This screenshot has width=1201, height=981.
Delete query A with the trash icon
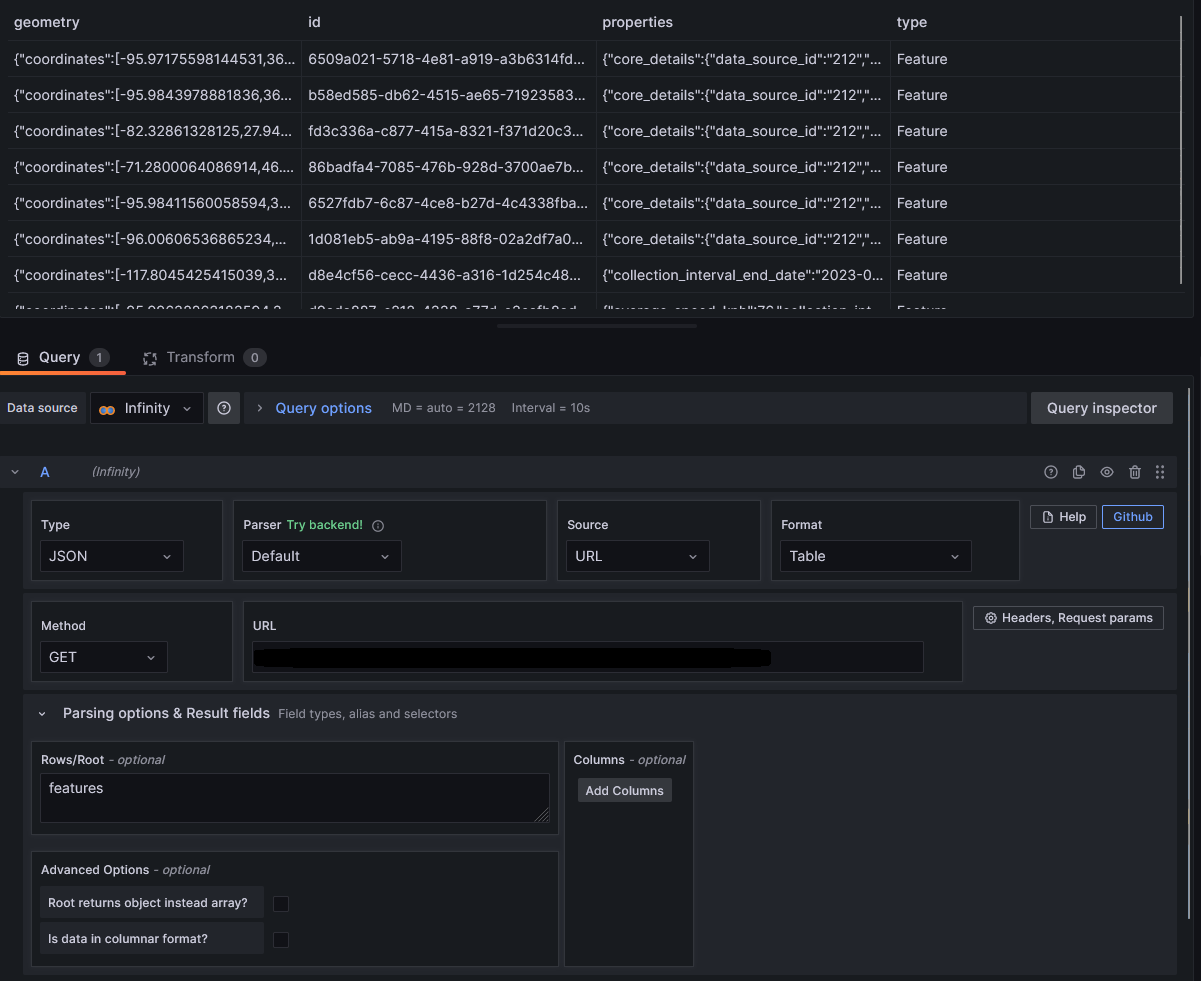tap(1135, 471)
